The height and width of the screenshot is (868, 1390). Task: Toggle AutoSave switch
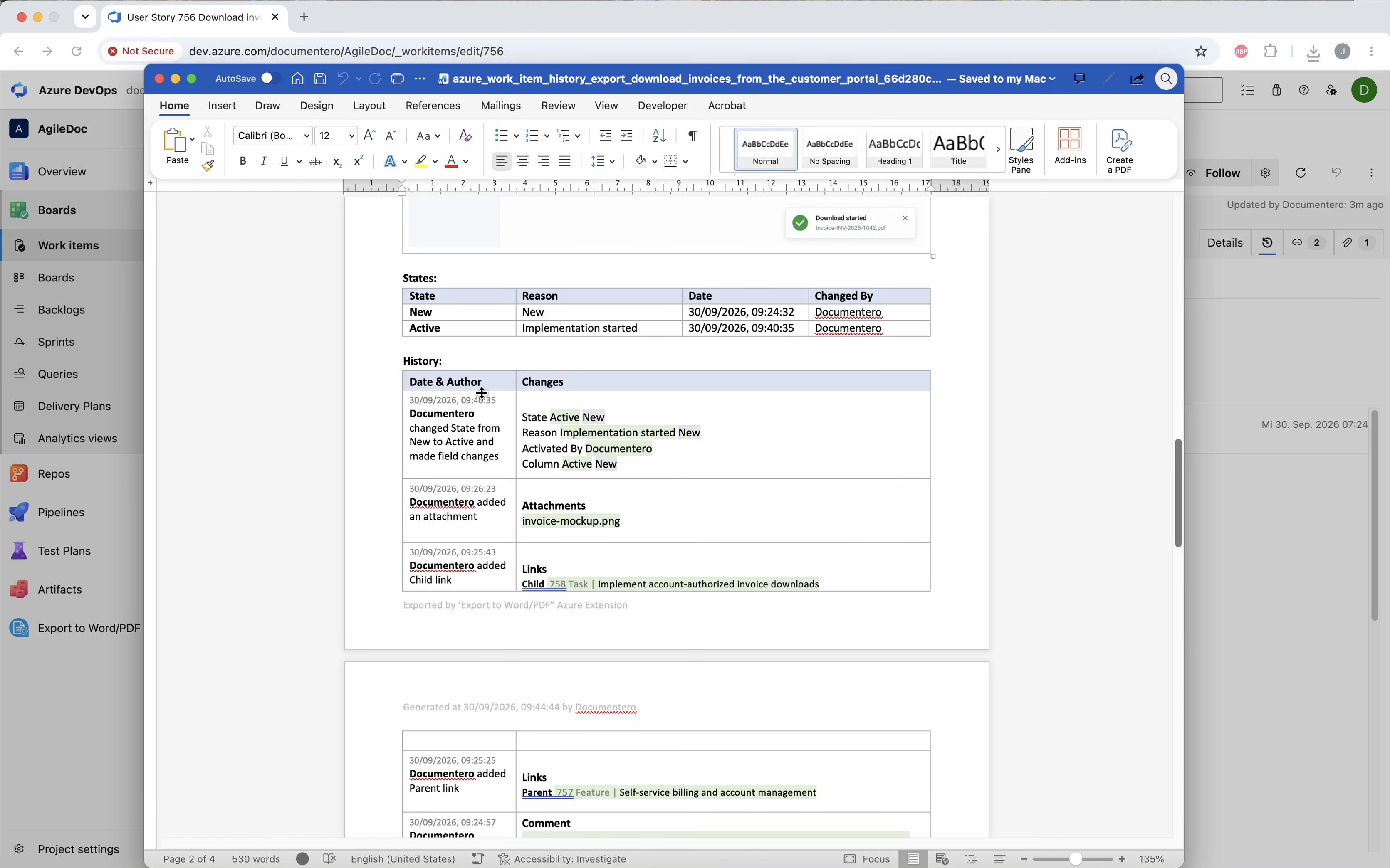pos(270,79)
